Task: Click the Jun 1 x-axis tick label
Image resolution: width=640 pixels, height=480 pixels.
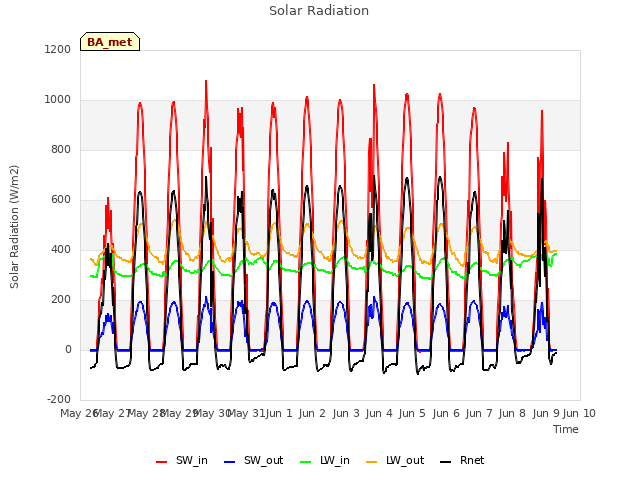Action: click(x=279, y=413)
